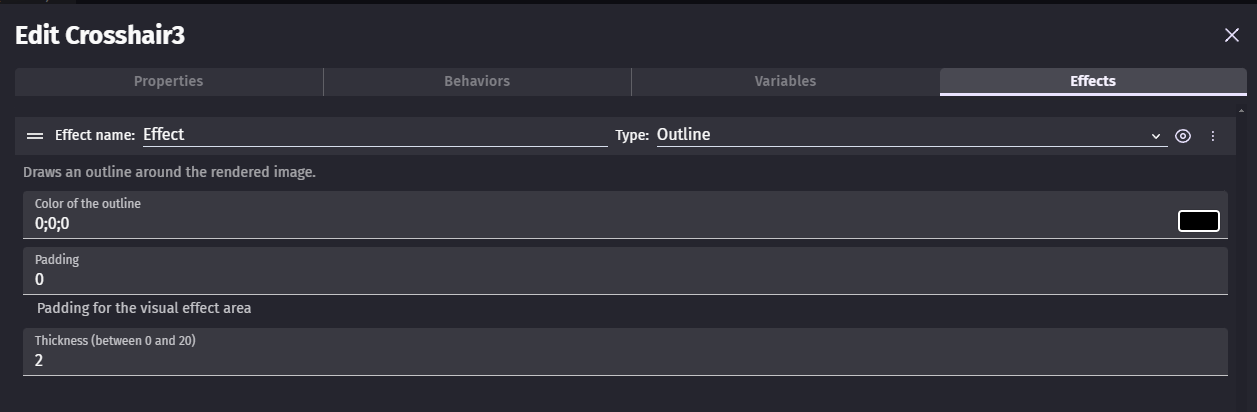The height and width of the screenshot is (412, 1257).
Task: Open the Type dropdown showing Outline
Action: point(900,135)
